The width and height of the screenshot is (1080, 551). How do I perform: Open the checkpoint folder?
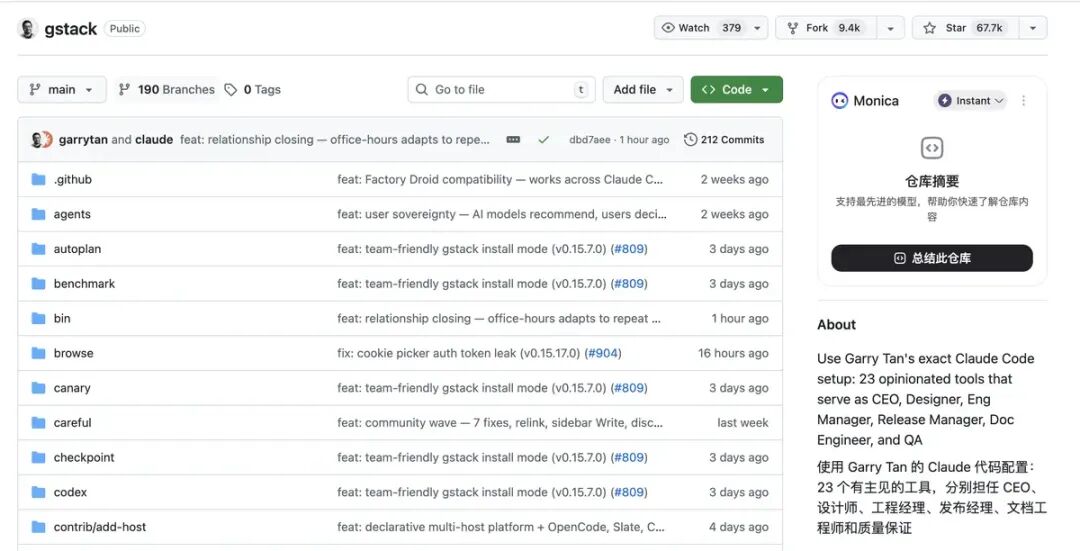pyautogui.click(x=84, y=457)
